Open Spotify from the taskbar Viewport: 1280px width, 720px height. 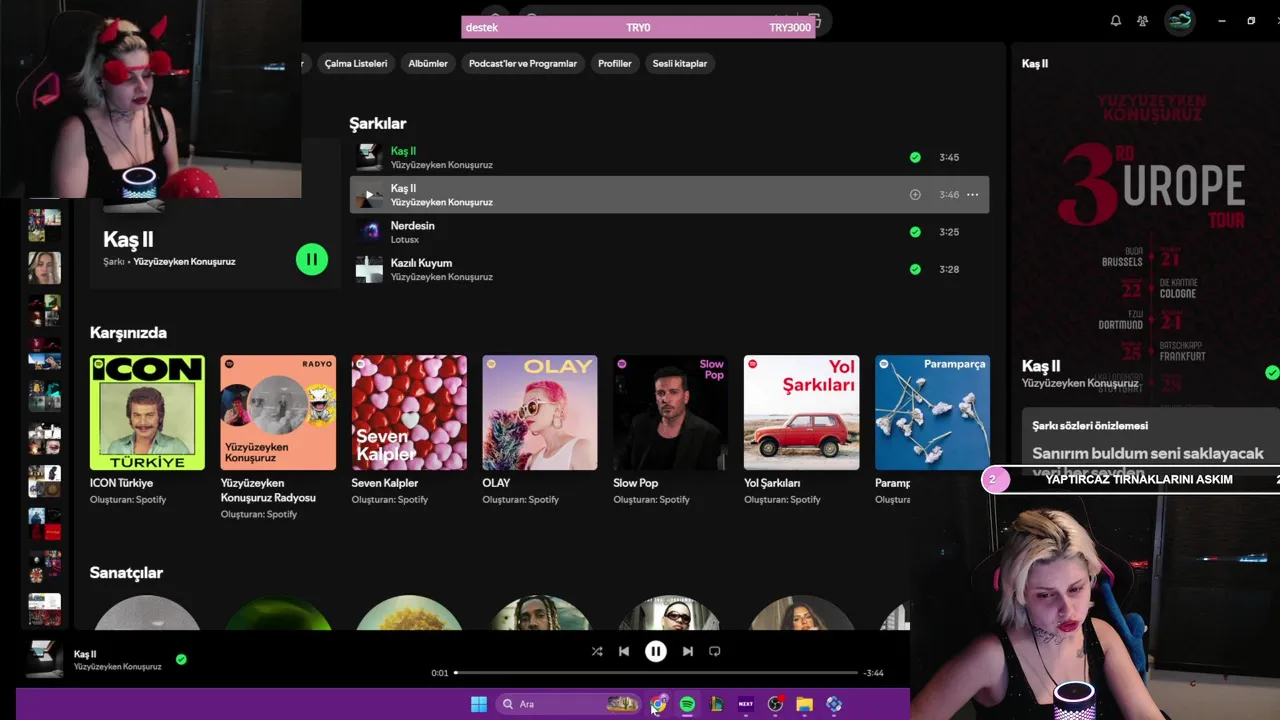[x=687, y=704]
